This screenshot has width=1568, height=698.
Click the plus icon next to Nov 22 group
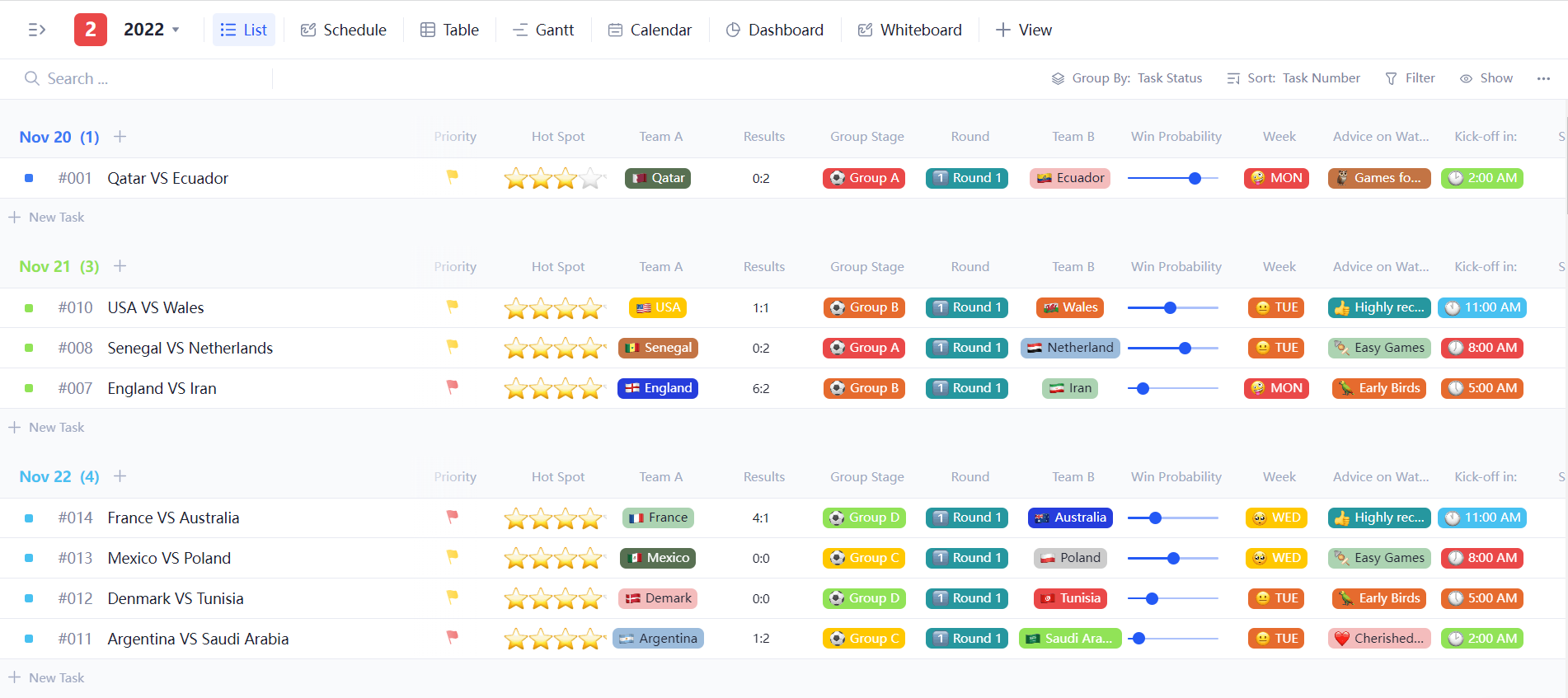point(120,475)
